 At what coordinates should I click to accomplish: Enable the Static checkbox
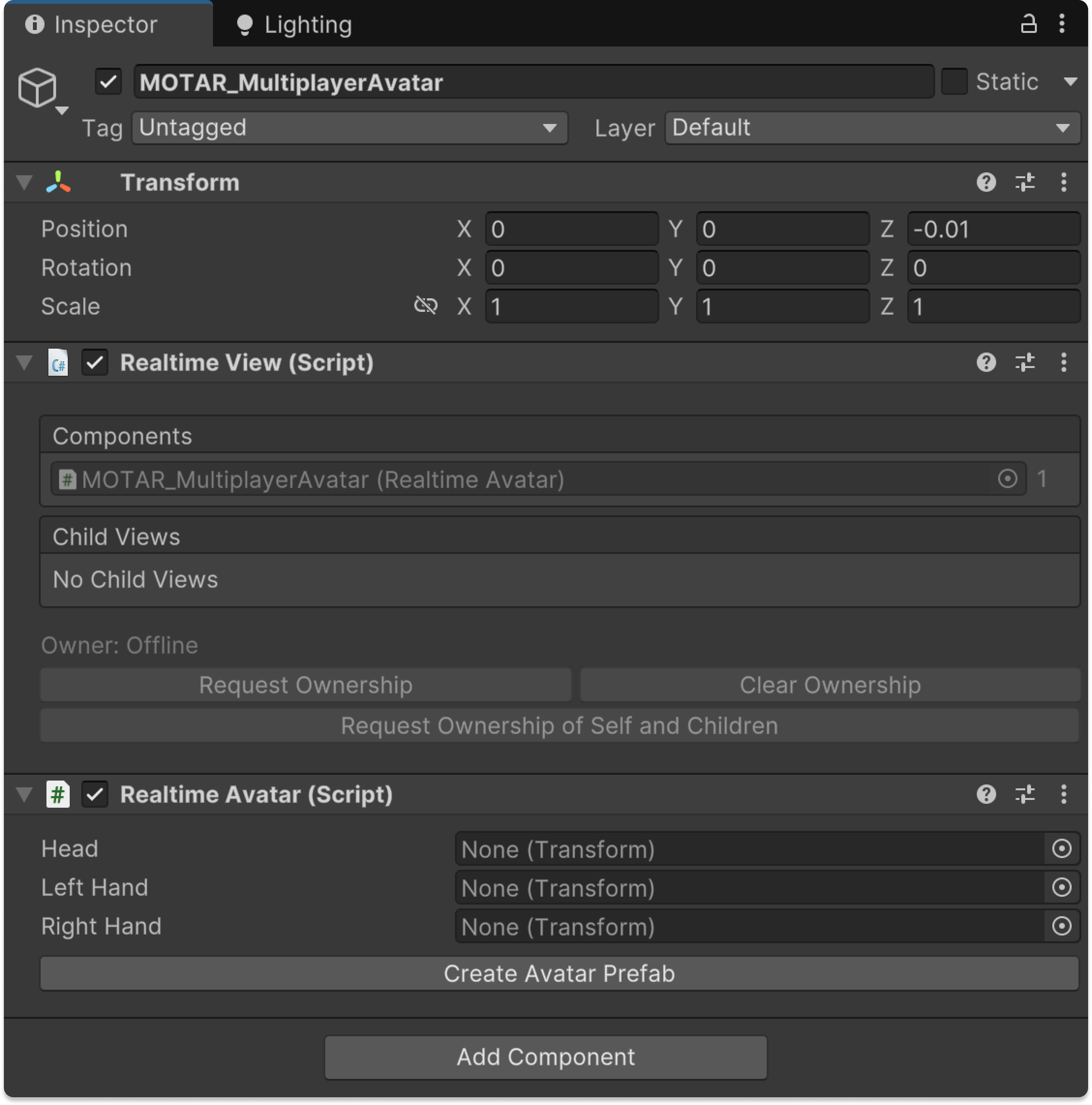tap(954, 82)
